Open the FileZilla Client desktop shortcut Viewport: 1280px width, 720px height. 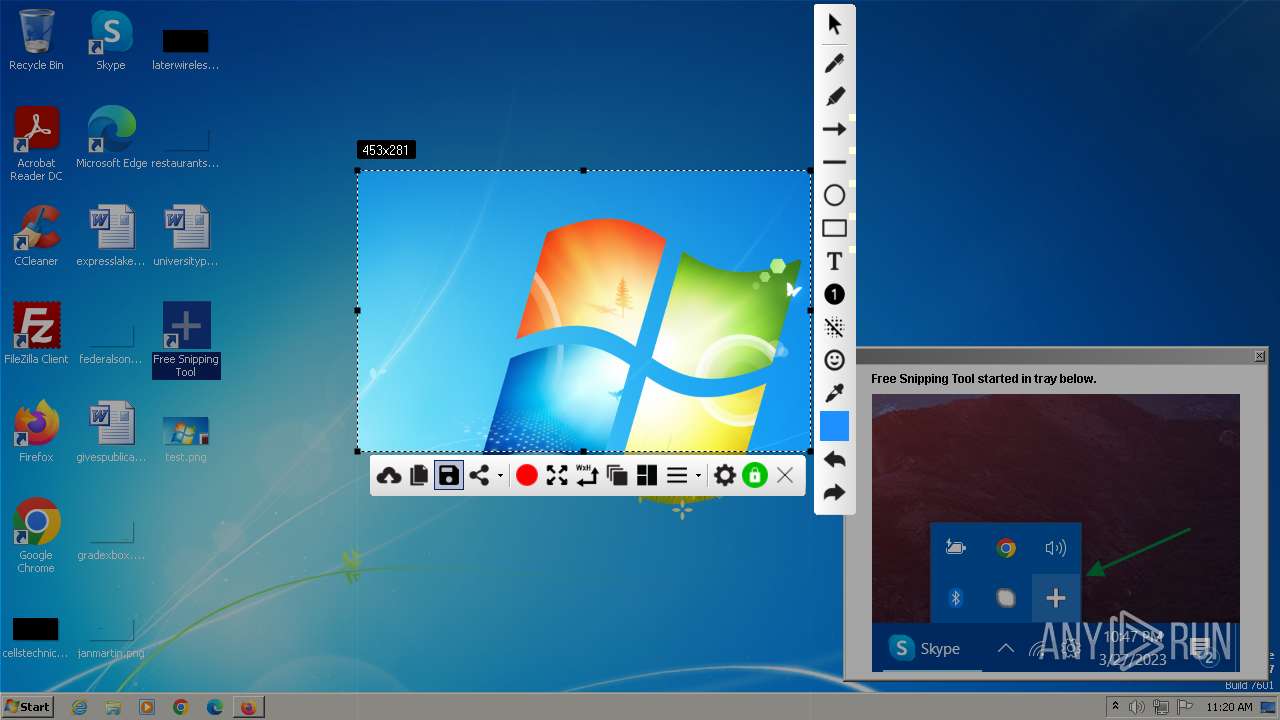(36, 334)
